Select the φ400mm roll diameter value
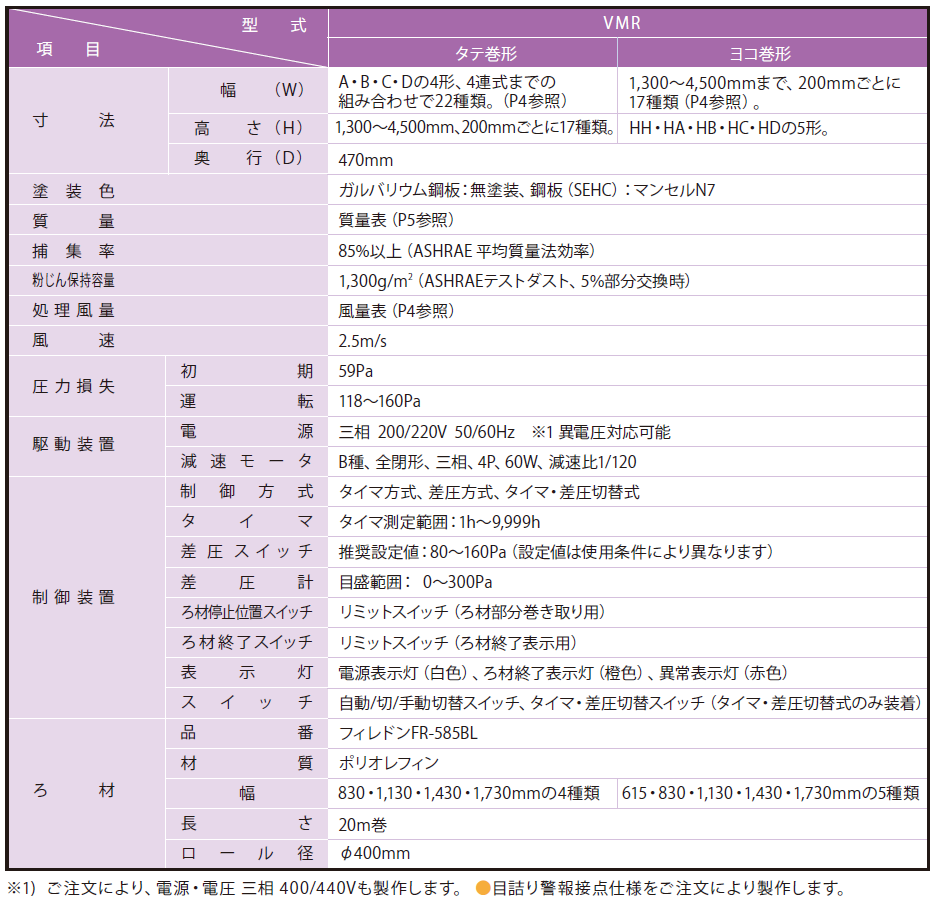The width and height of the screenshot is (931, 897). click(x=375, y=854)
